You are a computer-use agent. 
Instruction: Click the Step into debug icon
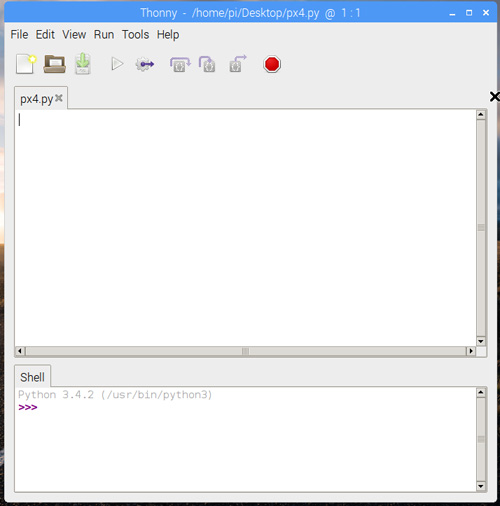click(x=207, y=64)
